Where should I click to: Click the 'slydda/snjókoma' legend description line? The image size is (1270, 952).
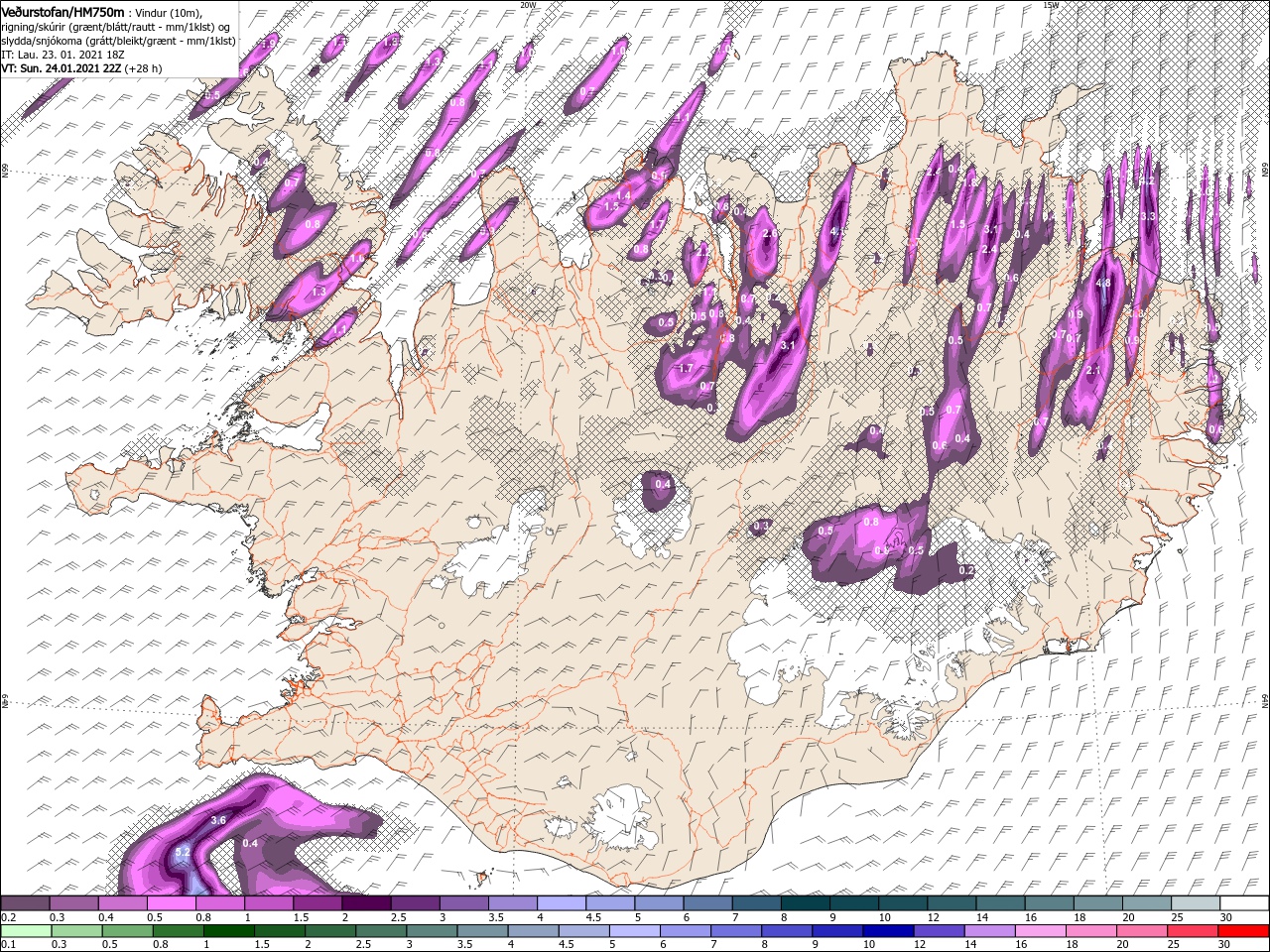click(x=119, y=41)
